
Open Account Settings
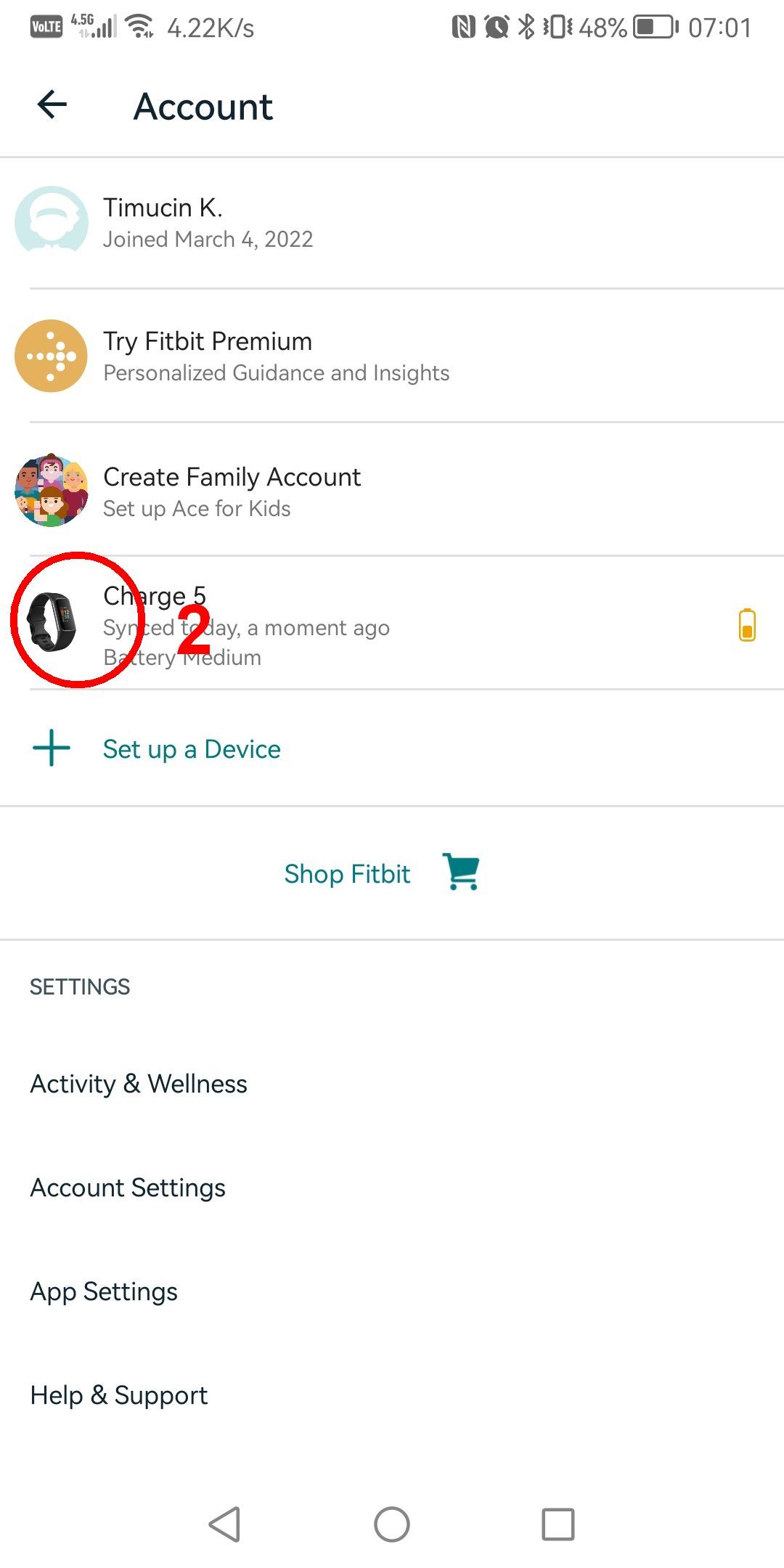tap(128, 1188)
